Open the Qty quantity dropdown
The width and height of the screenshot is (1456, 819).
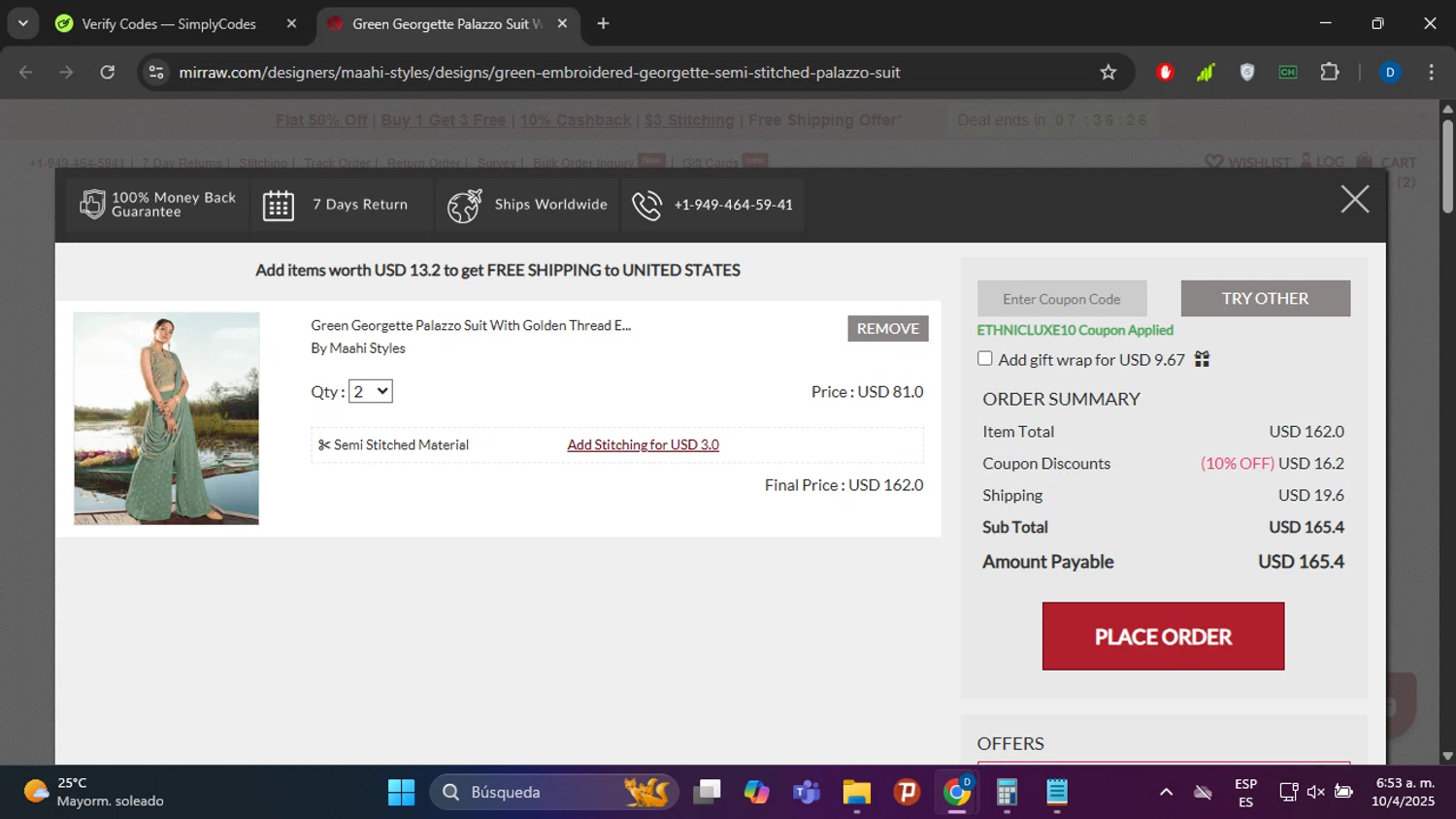pyautogui.click(x=370, y=391)
